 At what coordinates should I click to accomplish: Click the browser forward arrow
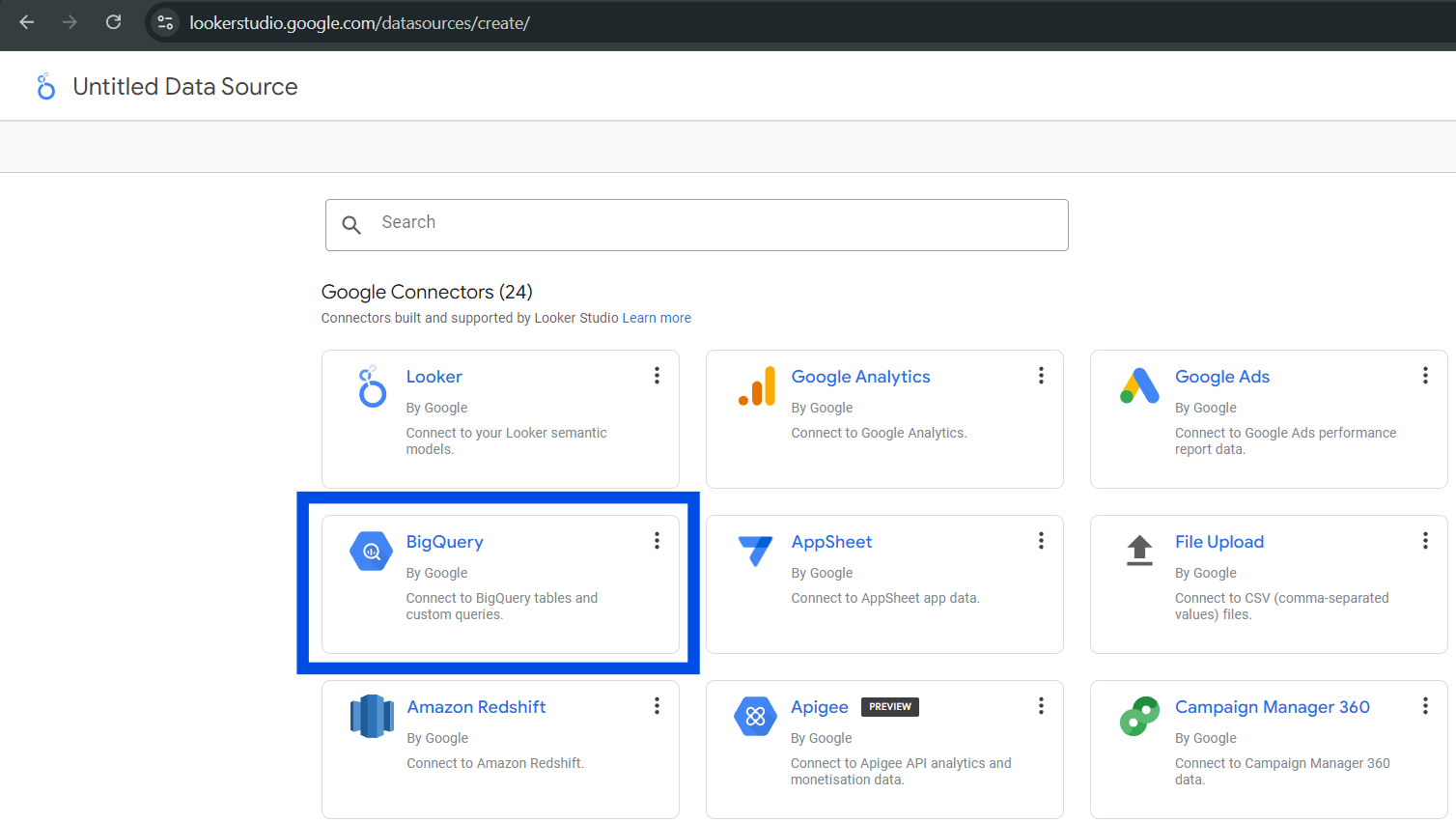tap(70, 22)
